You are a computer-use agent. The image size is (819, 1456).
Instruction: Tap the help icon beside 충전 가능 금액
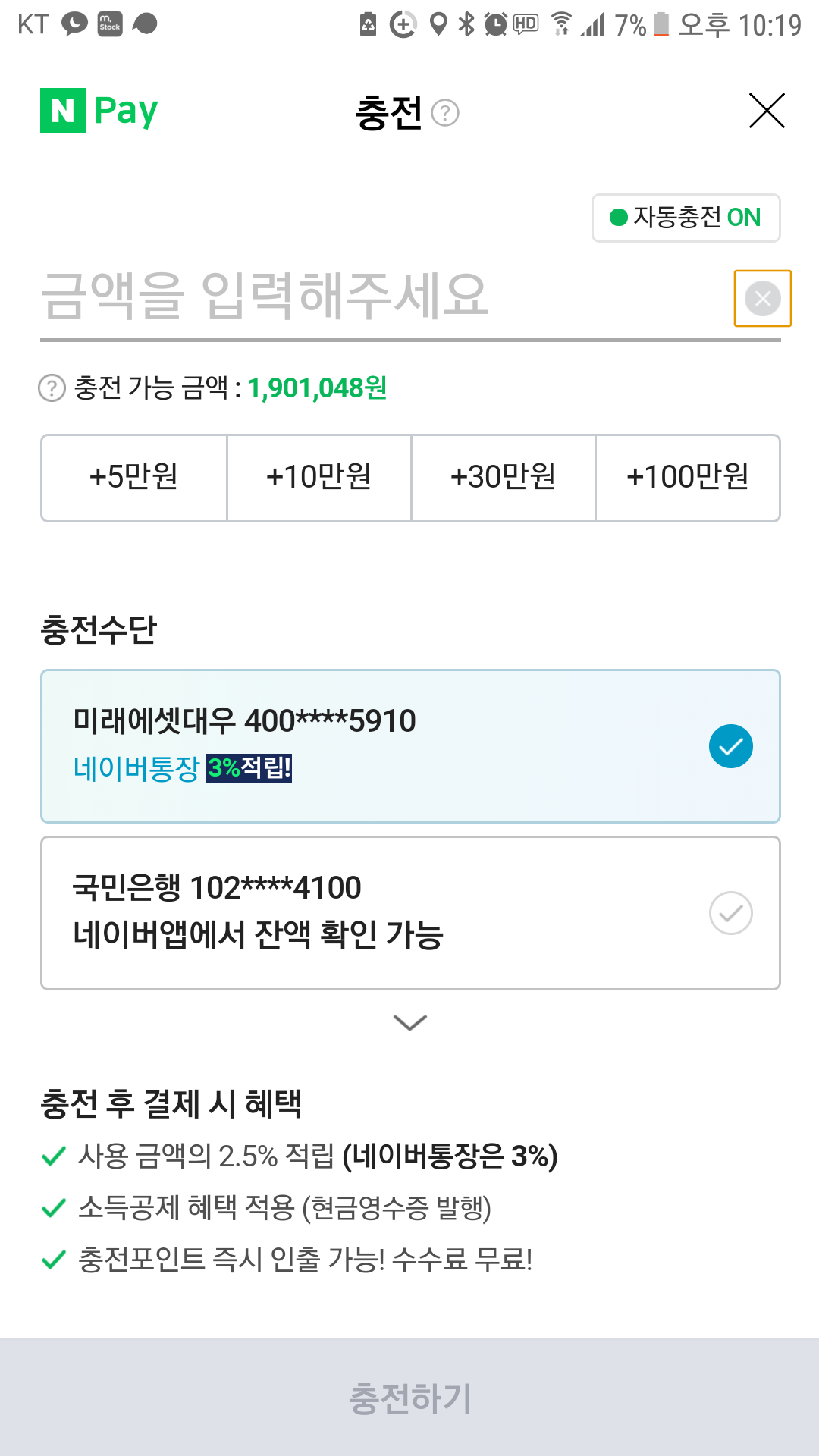pyautogui.click(x=52, y=388)
